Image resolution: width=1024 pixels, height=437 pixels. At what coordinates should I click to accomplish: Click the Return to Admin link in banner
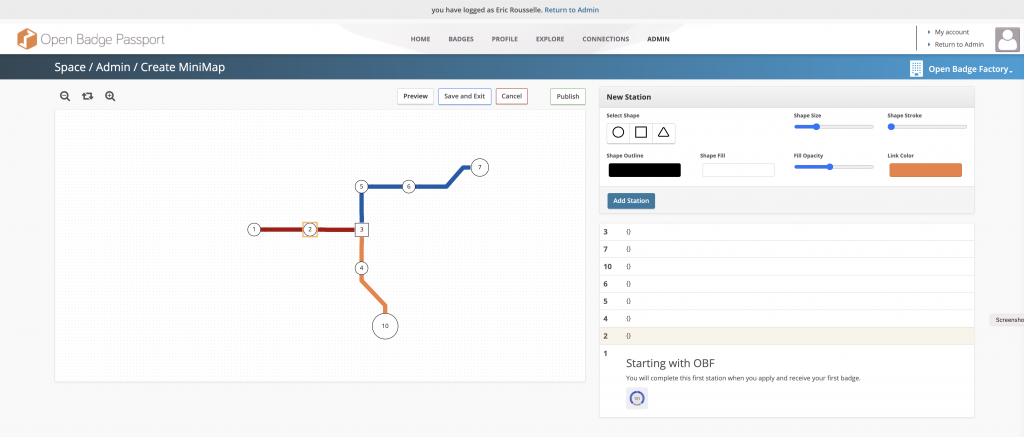[571, 10]
